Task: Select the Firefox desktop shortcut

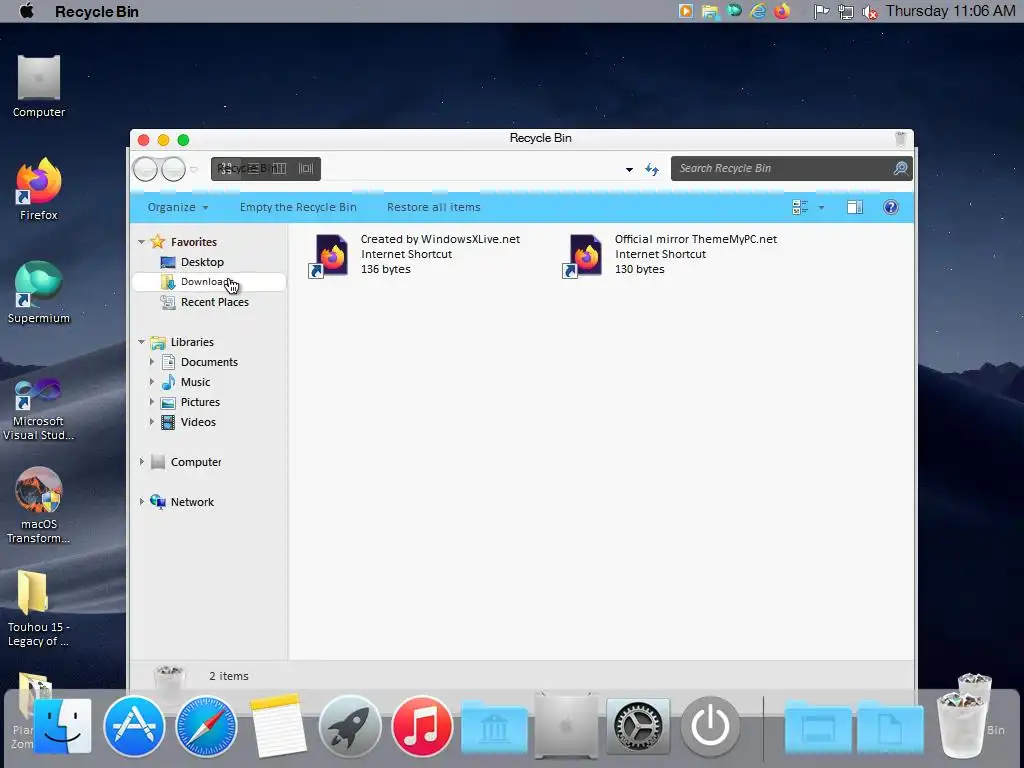Action: pos(39,189)
